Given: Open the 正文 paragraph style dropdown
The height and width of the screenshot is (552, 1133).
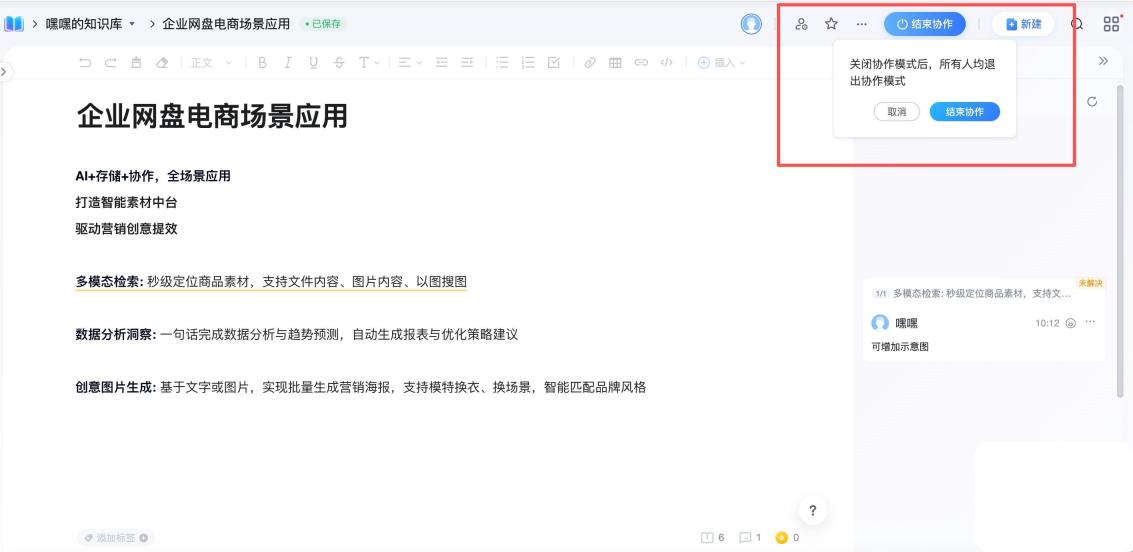Looking at the screenshot, I should coord(212,63).
